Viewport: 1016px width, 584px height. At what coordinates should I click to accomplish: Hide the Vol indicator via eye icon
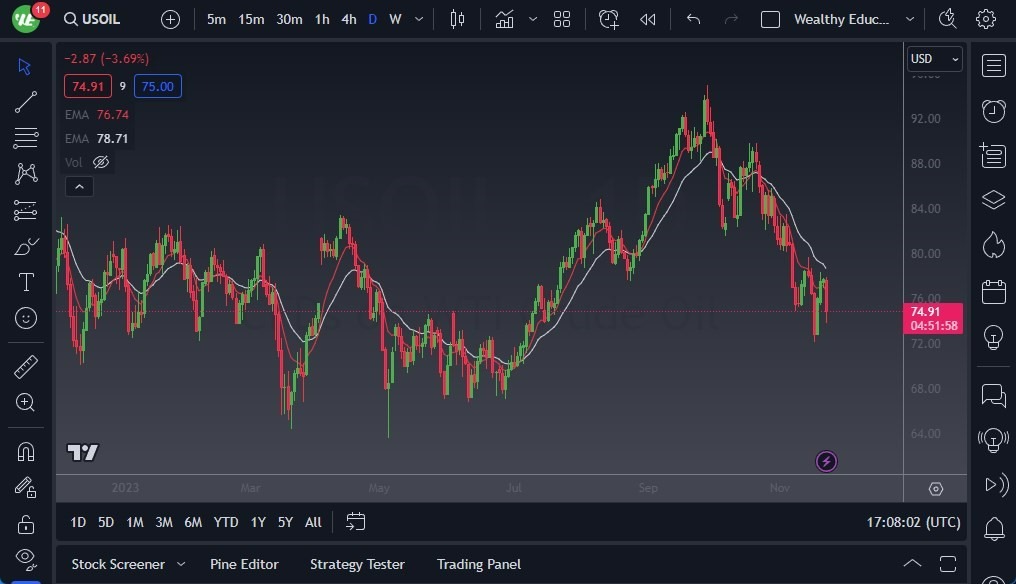point(100,162)
